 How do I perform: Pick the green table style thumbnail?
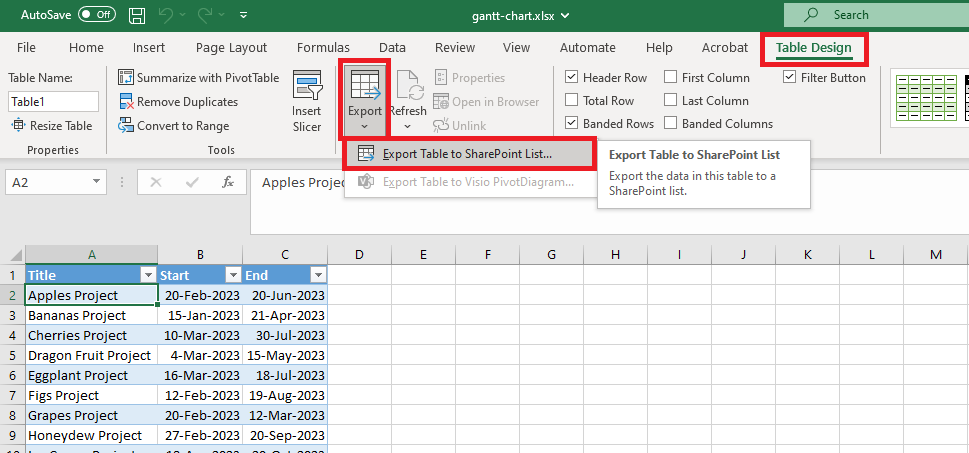click(924, 98)
